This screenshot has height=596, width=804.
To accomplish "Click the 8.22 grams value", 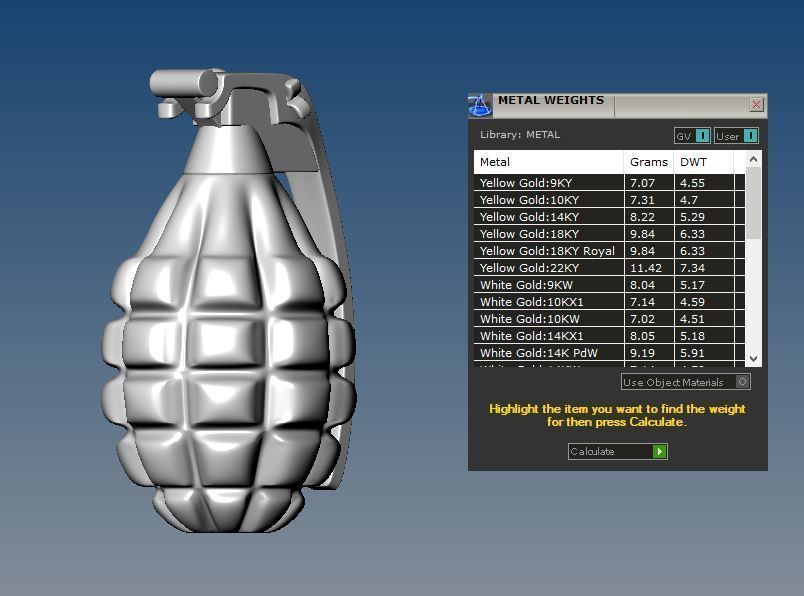I will pyautogui.click(x=642, y=216).
